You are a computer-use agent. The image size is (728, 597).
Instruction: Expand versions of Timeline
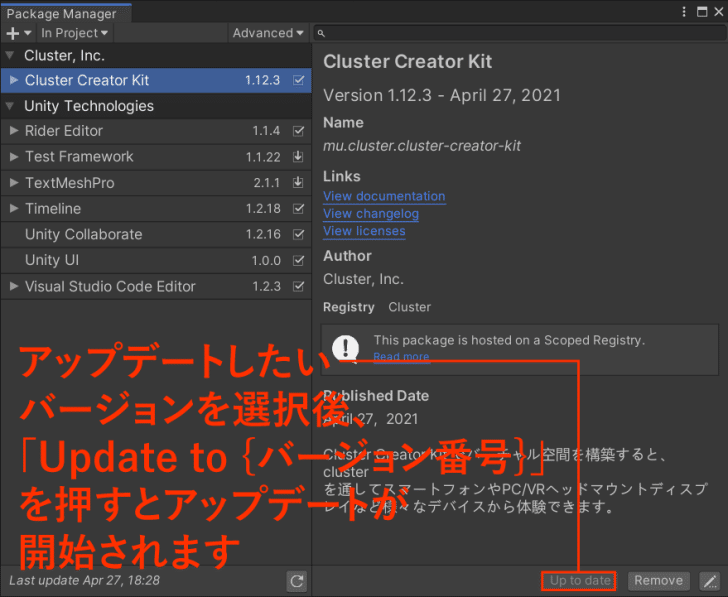[x=14, y=208]
